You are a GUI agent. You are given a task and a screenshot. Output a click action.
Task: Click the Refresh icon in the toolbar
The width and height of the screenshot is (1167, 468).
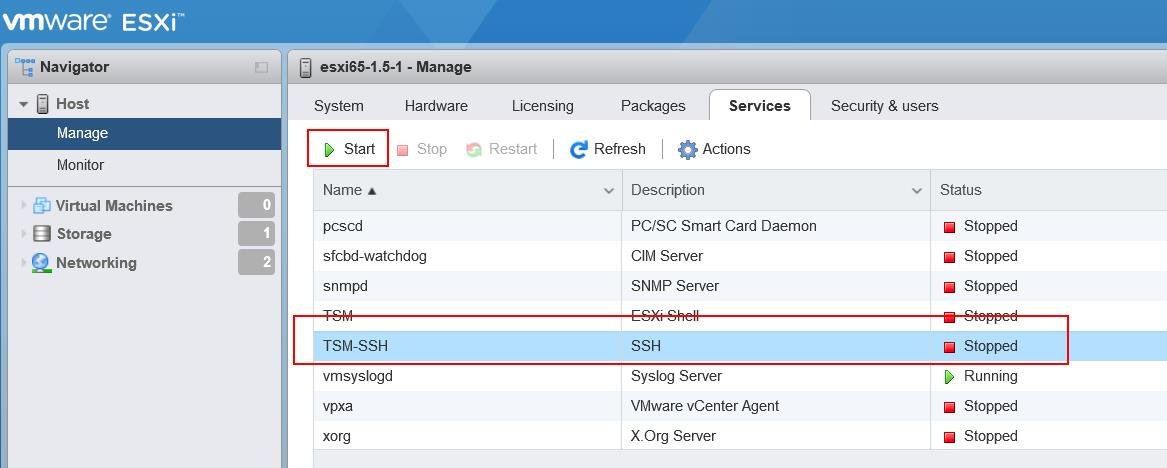pyautogui.click(x=578, y=150)
